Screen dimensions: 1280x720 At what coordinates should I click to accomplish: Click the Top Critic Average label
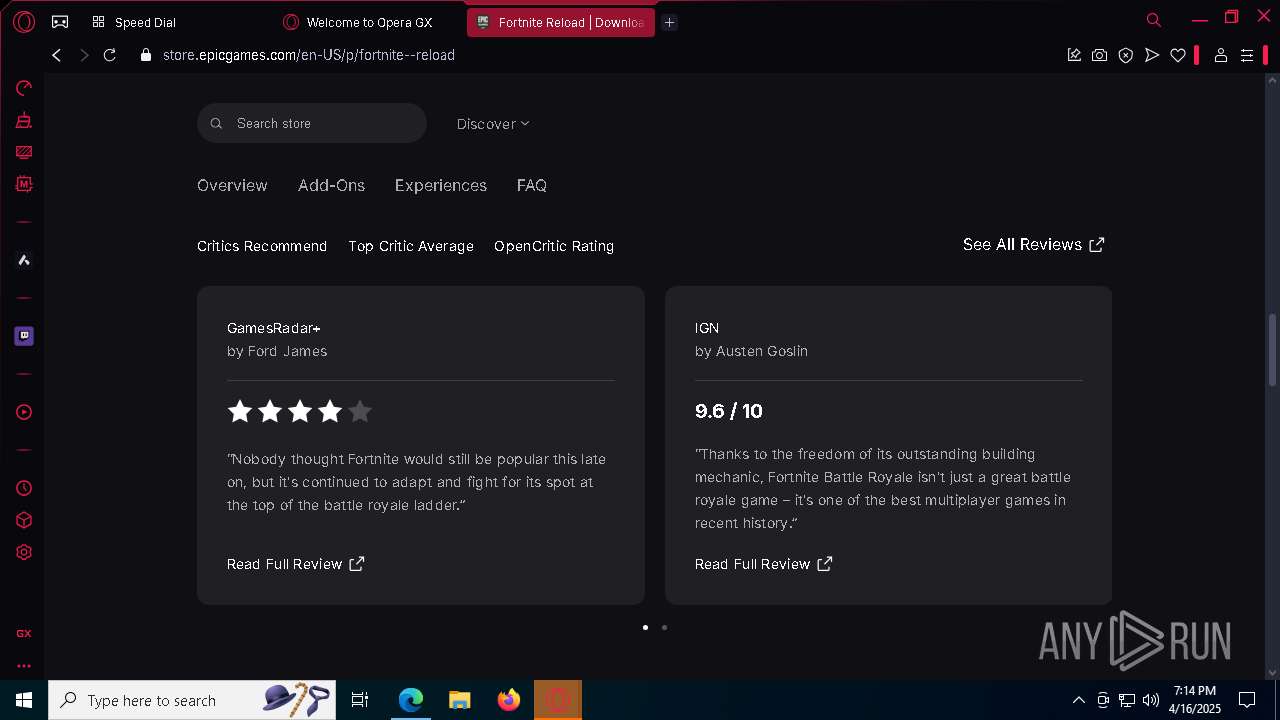point(411,246)
